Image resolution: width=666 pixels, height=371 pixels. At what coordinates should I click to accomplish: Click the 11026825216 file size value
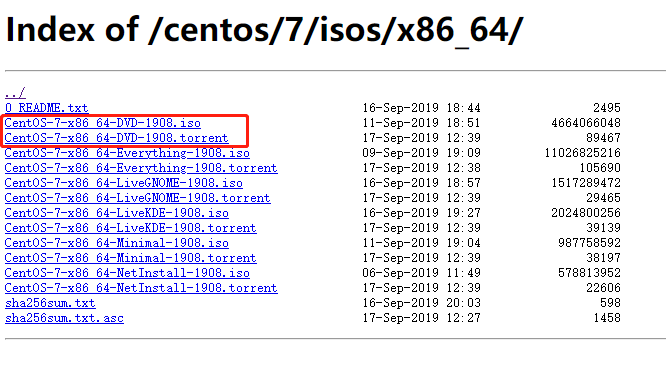click(582, 153)
